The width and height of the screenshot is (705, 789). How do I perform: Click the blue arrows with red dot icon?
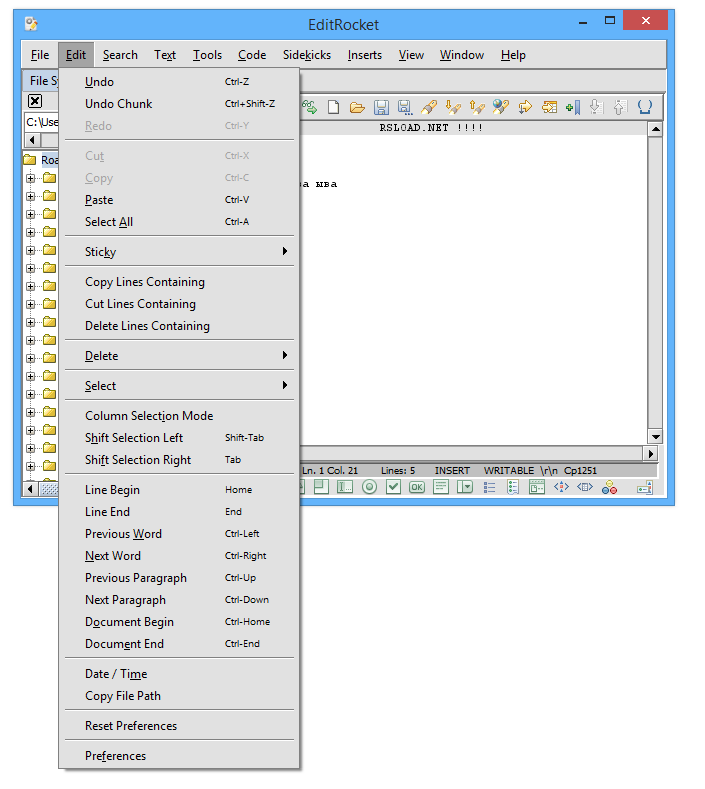point(561,487)
